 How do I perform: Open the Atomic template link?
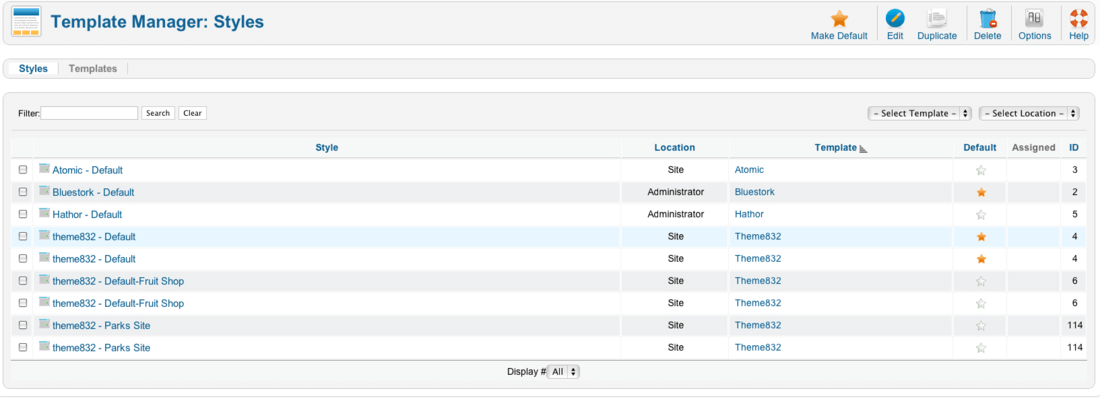click(x=749, y=170)
